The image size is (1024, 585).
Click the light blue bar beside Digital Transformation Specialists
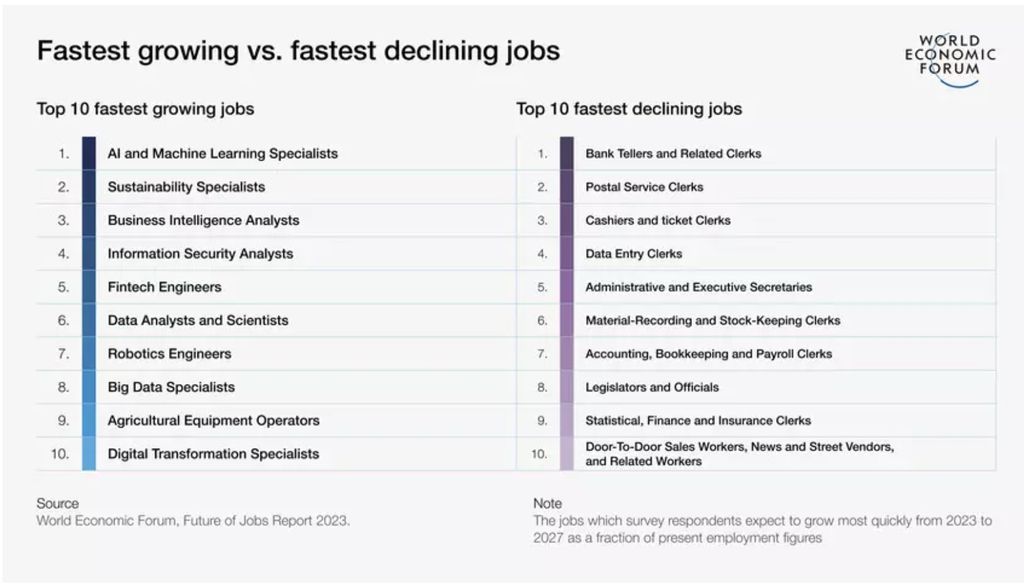pos(89,454)
